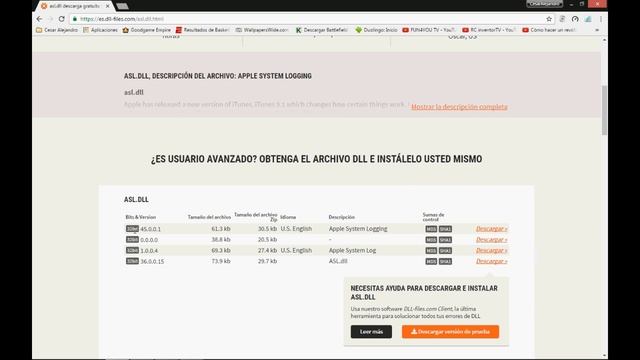The image size is (640, 360).
Task: Click the SHA1 badge for version 0.0.0.0
Action: point(445,240)
